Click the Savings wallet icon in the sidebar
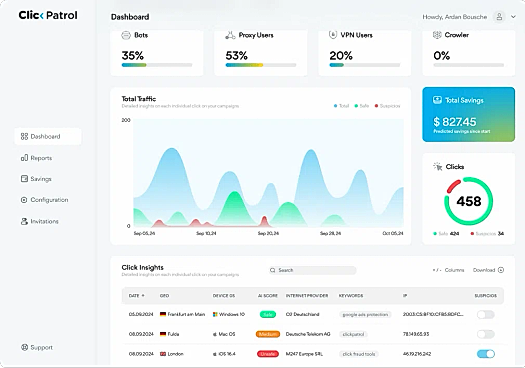Screen dimensions: 525x368 point(24,178)
